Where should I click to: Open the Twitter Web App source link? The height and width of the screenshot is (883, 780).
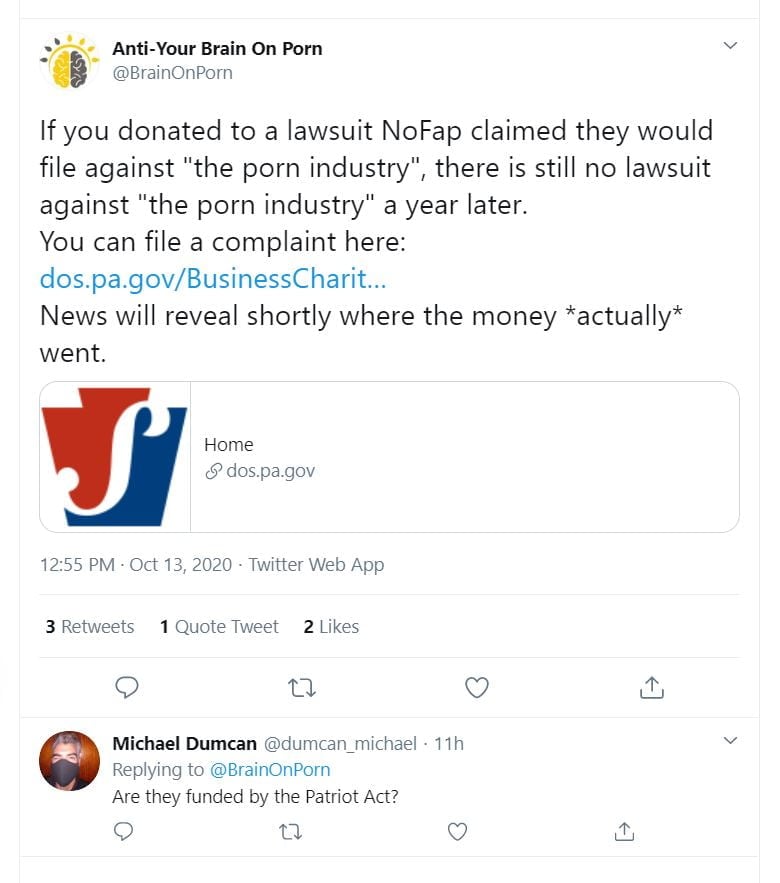click(x=316, y=565)
